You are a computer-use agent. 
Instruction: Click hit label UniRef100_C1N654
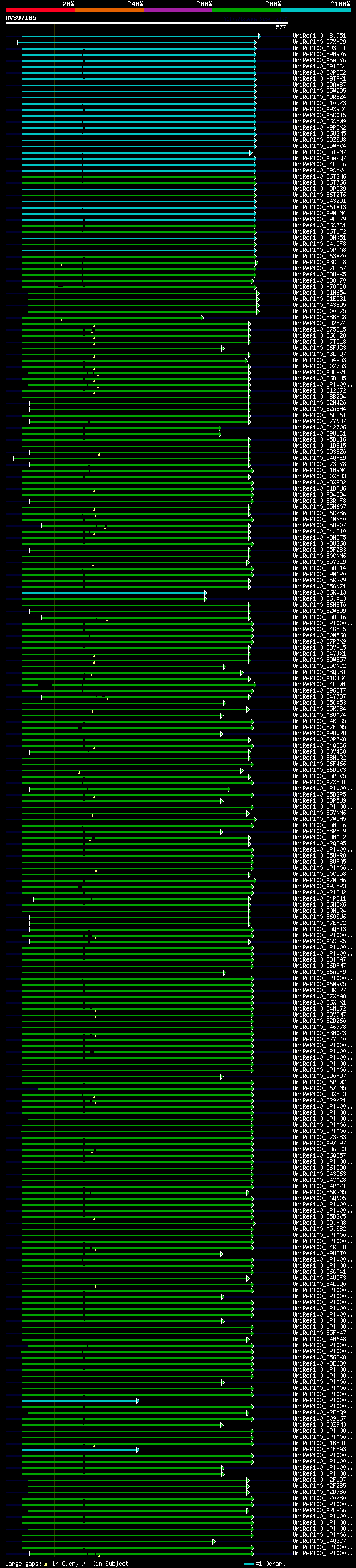(x=319, y=293)
